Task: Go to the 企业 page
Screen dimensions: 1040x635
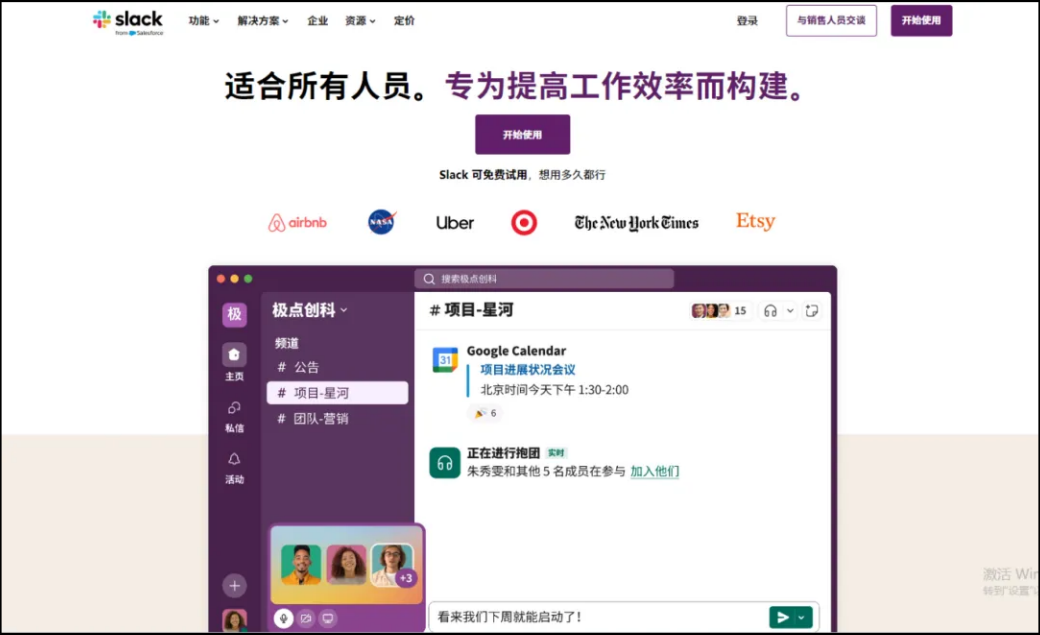Action: pyautogui.click(x=318, y=21)
